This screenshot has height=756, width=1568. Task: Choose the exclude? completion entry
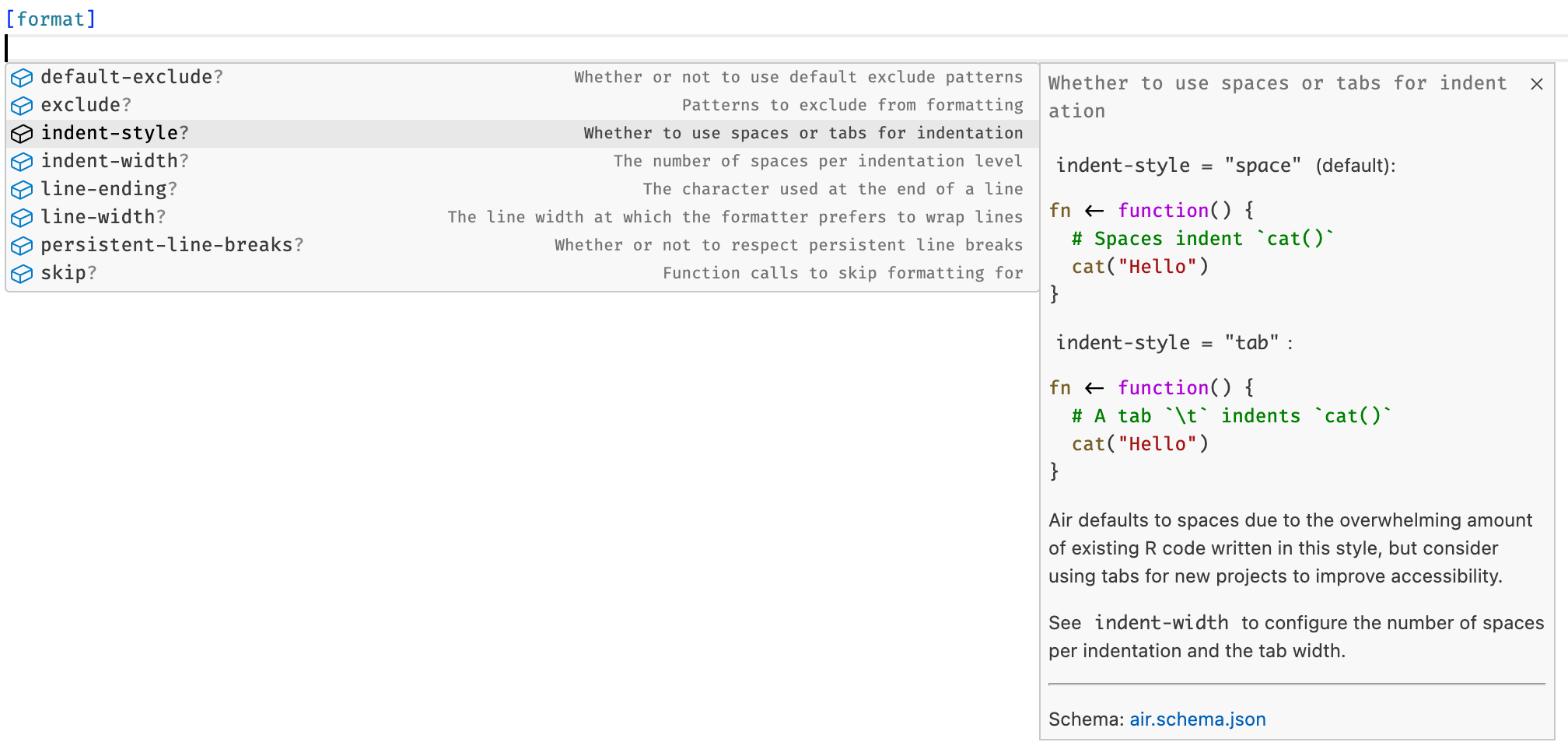(x=523, y=105)
